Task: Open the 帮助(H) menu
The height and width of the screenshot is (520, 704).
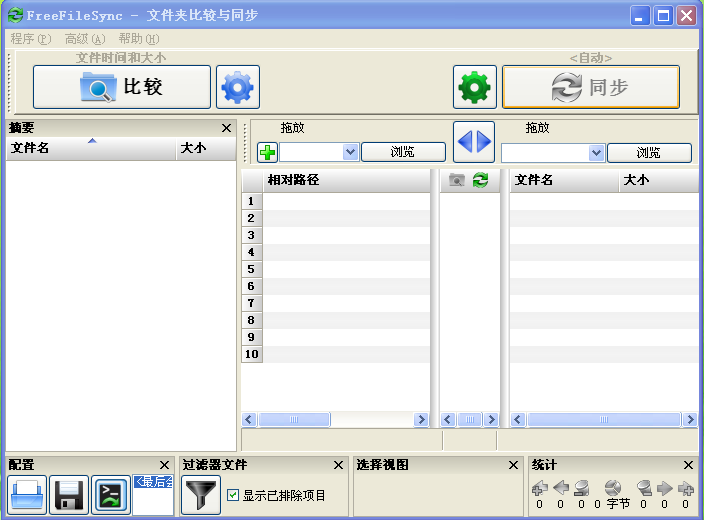Action: [139, 39]
